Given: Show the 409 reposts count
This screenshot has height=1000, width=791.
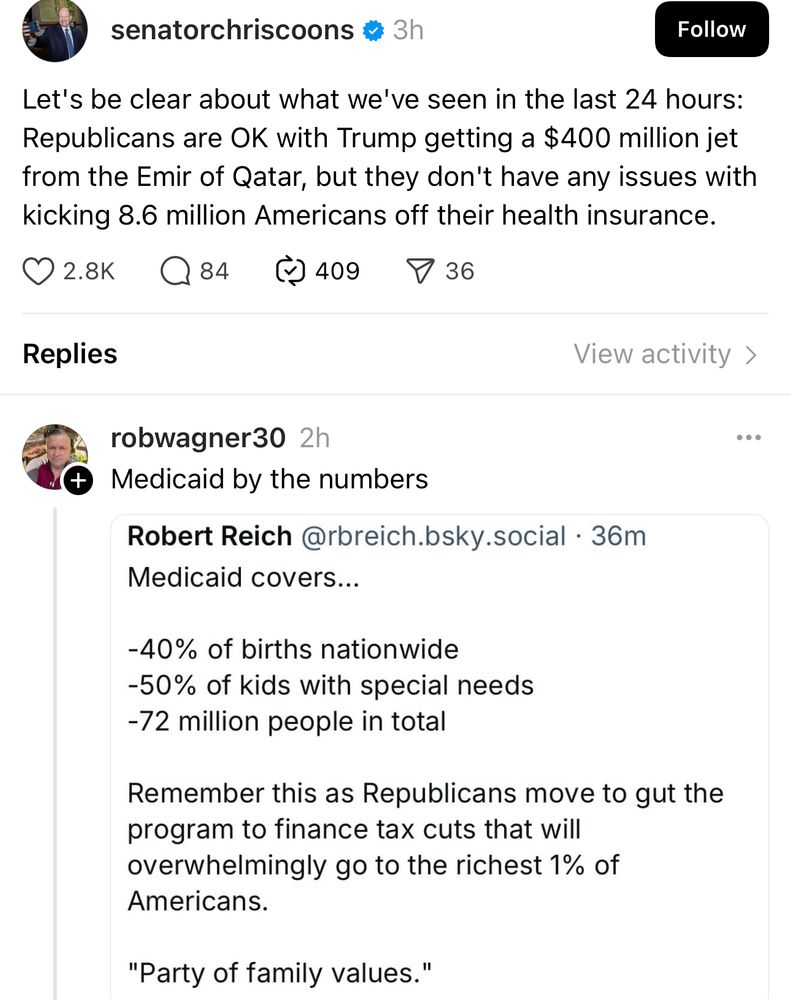Looking at the screenshot, I should point(337,271).
